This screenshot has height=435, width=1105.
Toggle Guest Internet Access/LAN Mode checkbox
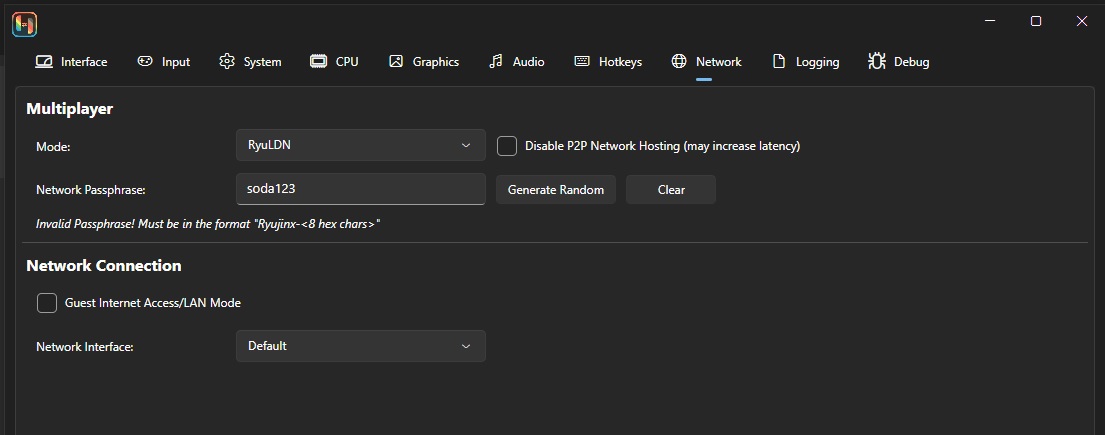47,302
